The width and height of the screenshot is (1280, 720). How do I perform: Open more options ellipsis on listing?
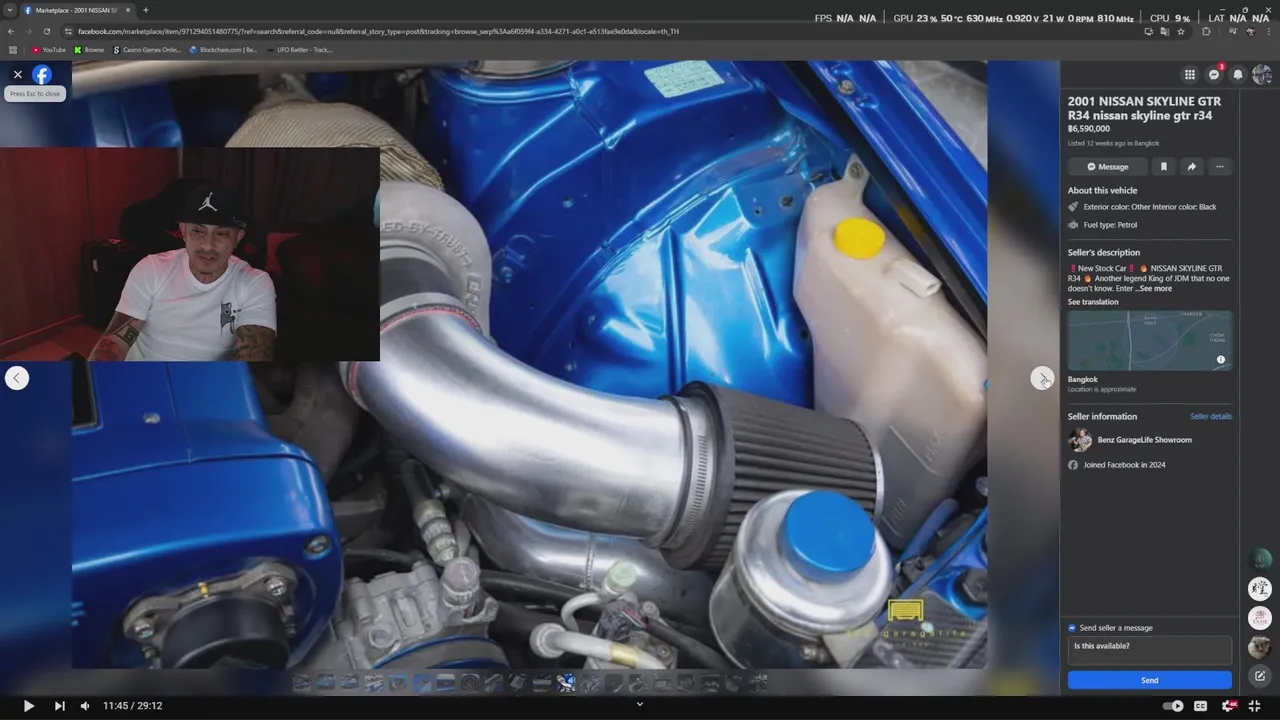click(1219, 167)
